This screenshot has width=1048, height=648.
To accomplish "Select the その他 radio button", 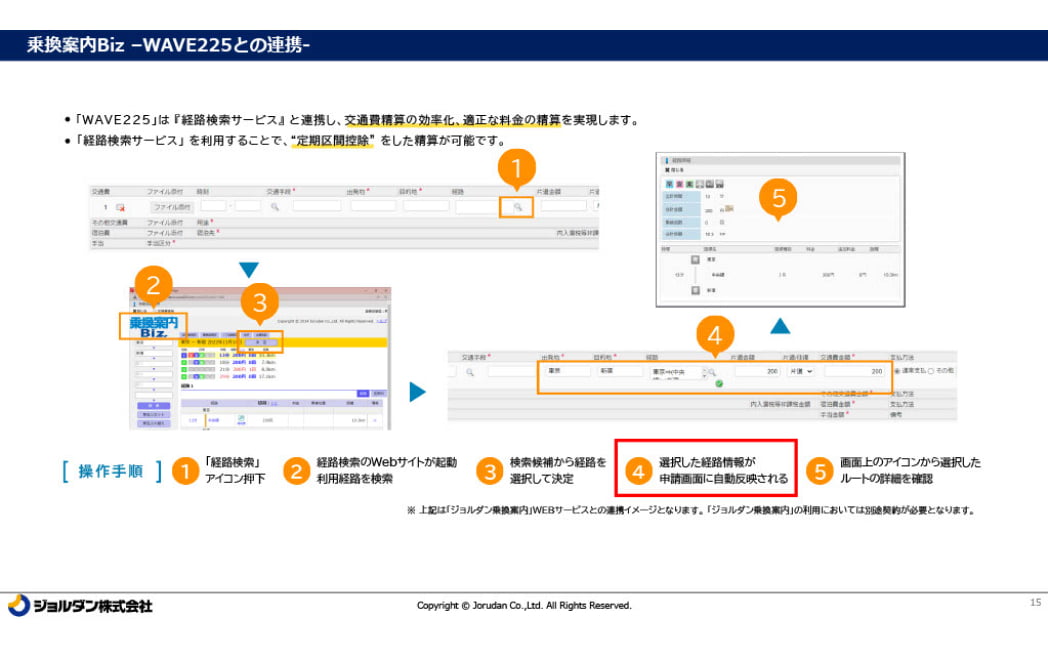I will pos(930,371).
